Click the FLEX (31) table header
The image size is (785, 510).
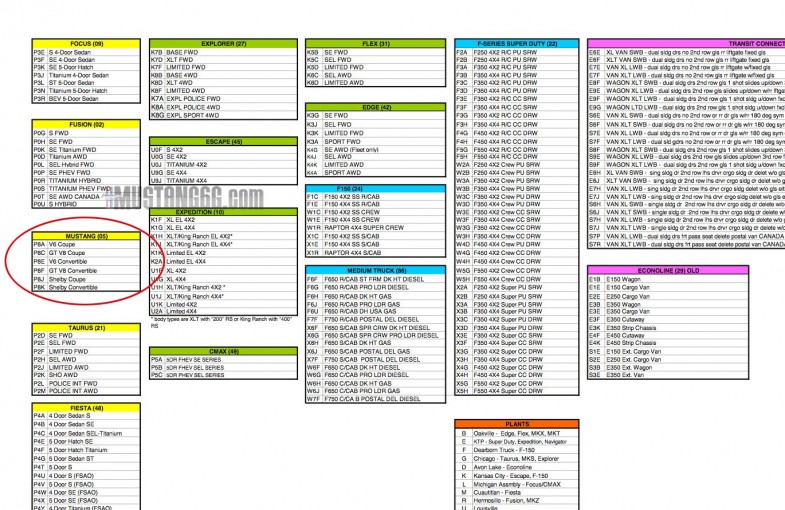pos(375,44)
